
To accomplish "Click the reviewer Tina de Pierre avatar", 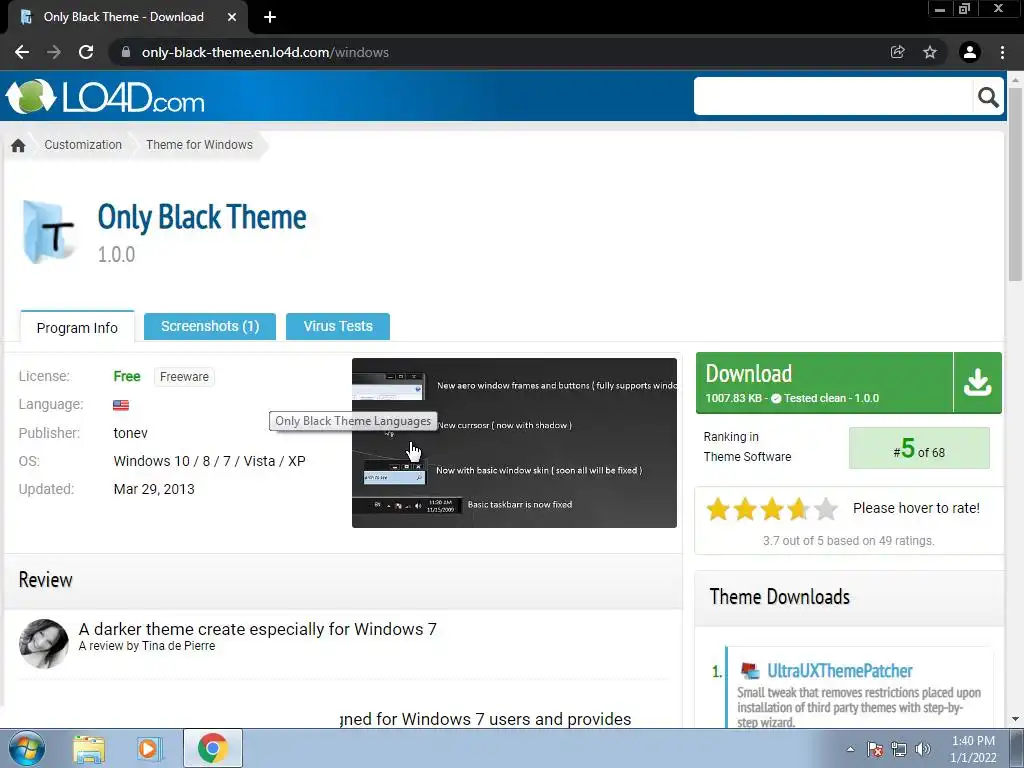I will coord(44,644).
